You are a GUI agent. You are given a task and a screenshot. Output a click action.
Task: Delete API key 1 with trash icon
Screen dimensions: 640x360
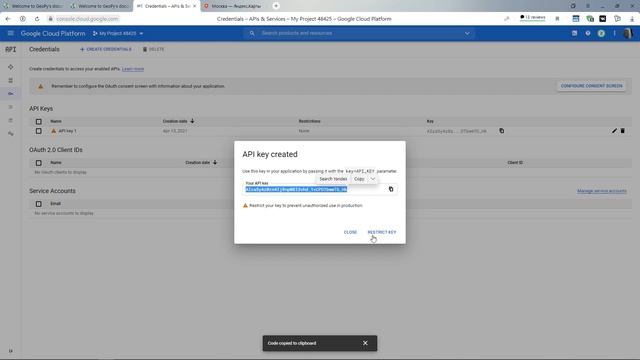coord(622,131)
